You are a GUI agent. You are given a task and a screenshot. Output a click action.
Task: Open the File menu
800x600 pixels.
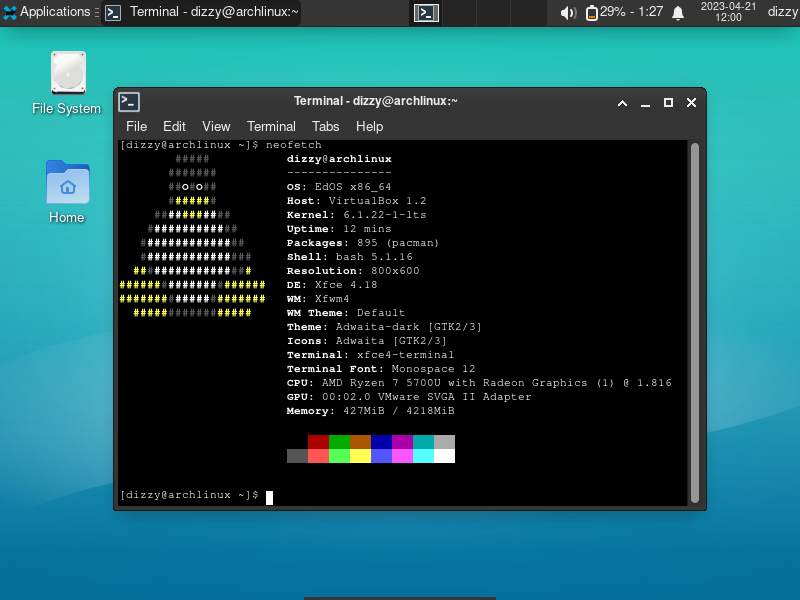point(136,127)
